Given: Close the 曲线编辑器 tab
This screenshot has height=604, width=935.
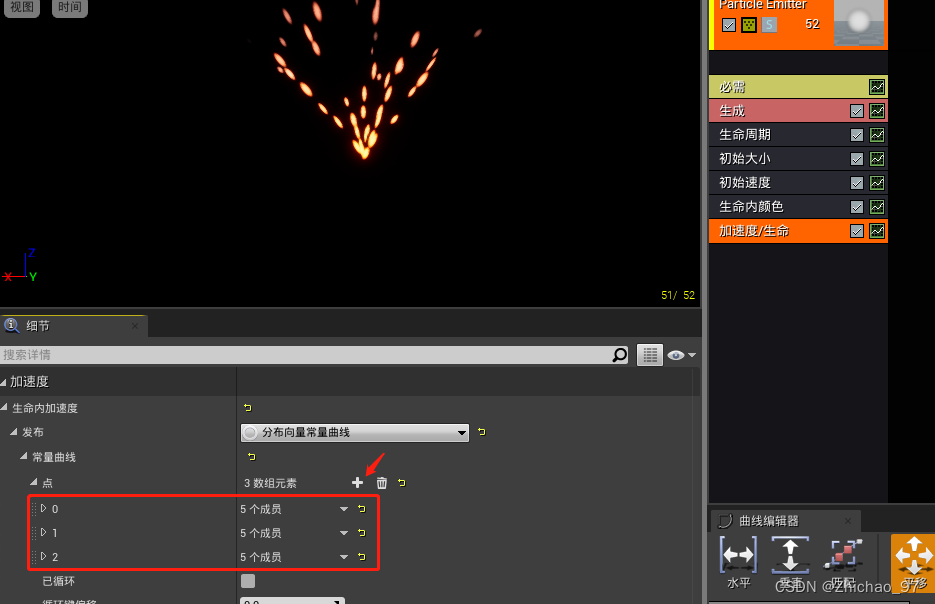Looking at the screenshot, I should [x=848, y=521].
